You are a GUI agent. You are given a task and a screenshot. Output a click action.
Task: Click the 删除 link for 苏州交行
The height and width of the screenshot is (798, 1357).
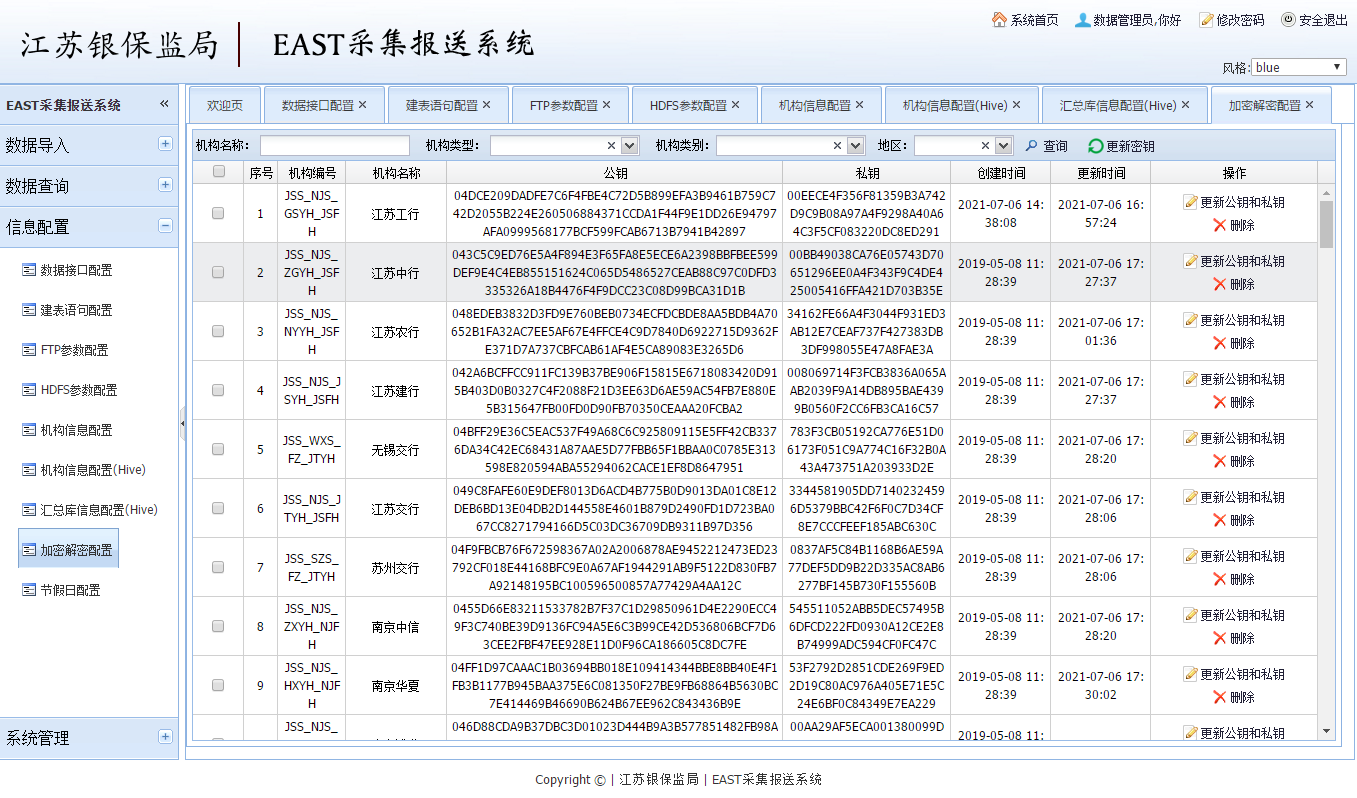pos(1242,579)
